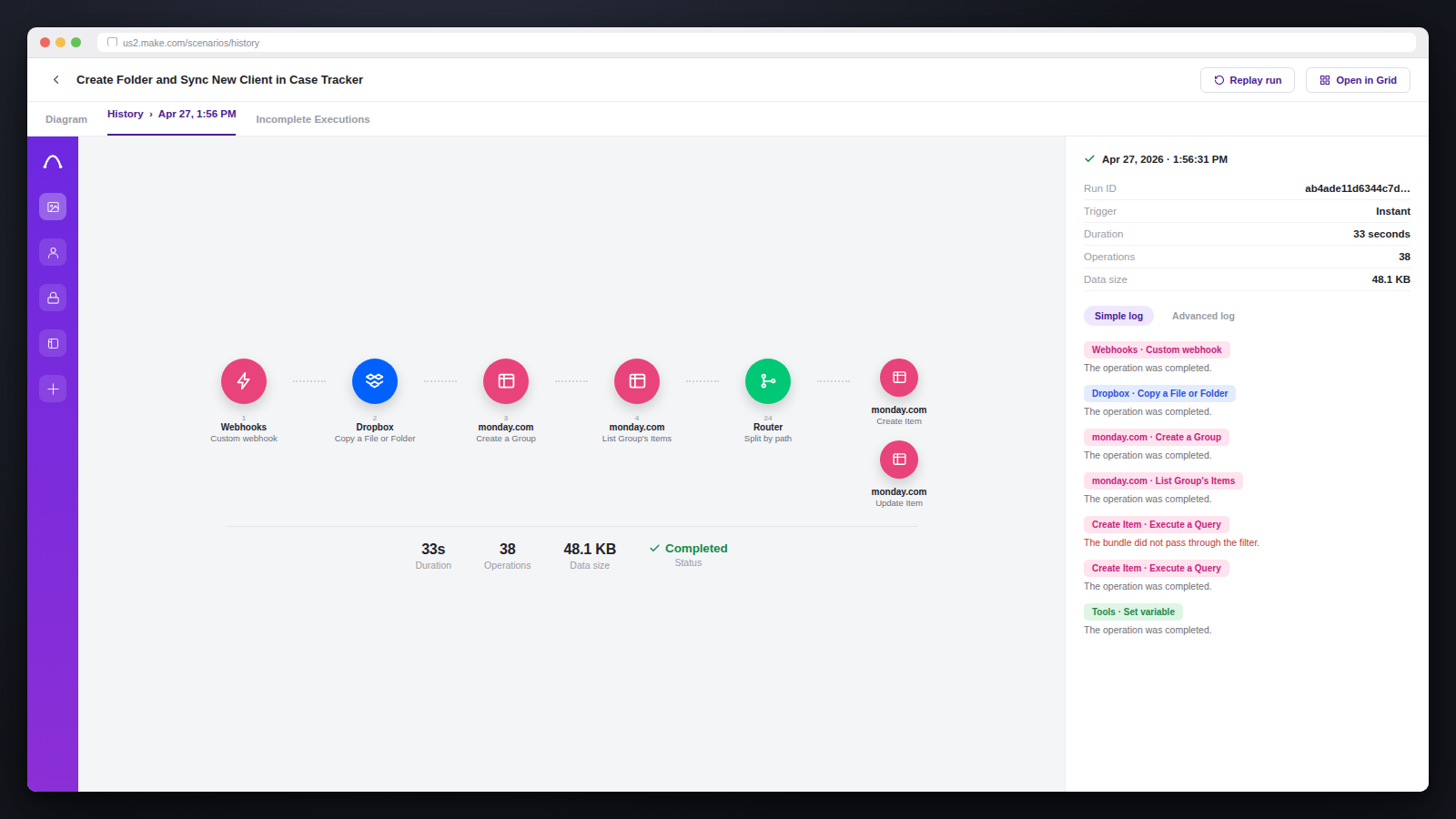The height and width of the screenshot is (819, 1456).
Task: Click the Run ID value ab4ade11d6344c7d
Action: tap(1357, 188)
